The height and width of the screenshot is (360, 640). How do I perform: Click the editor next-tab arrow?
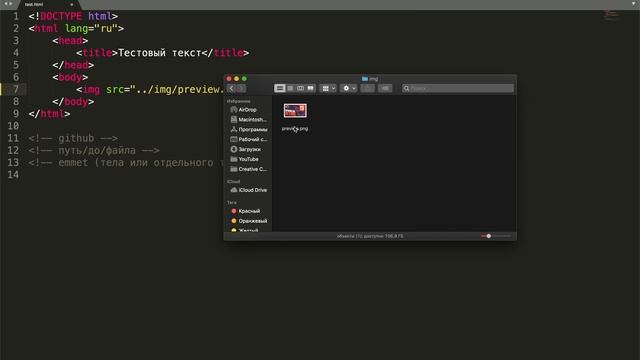click(11, 4)
